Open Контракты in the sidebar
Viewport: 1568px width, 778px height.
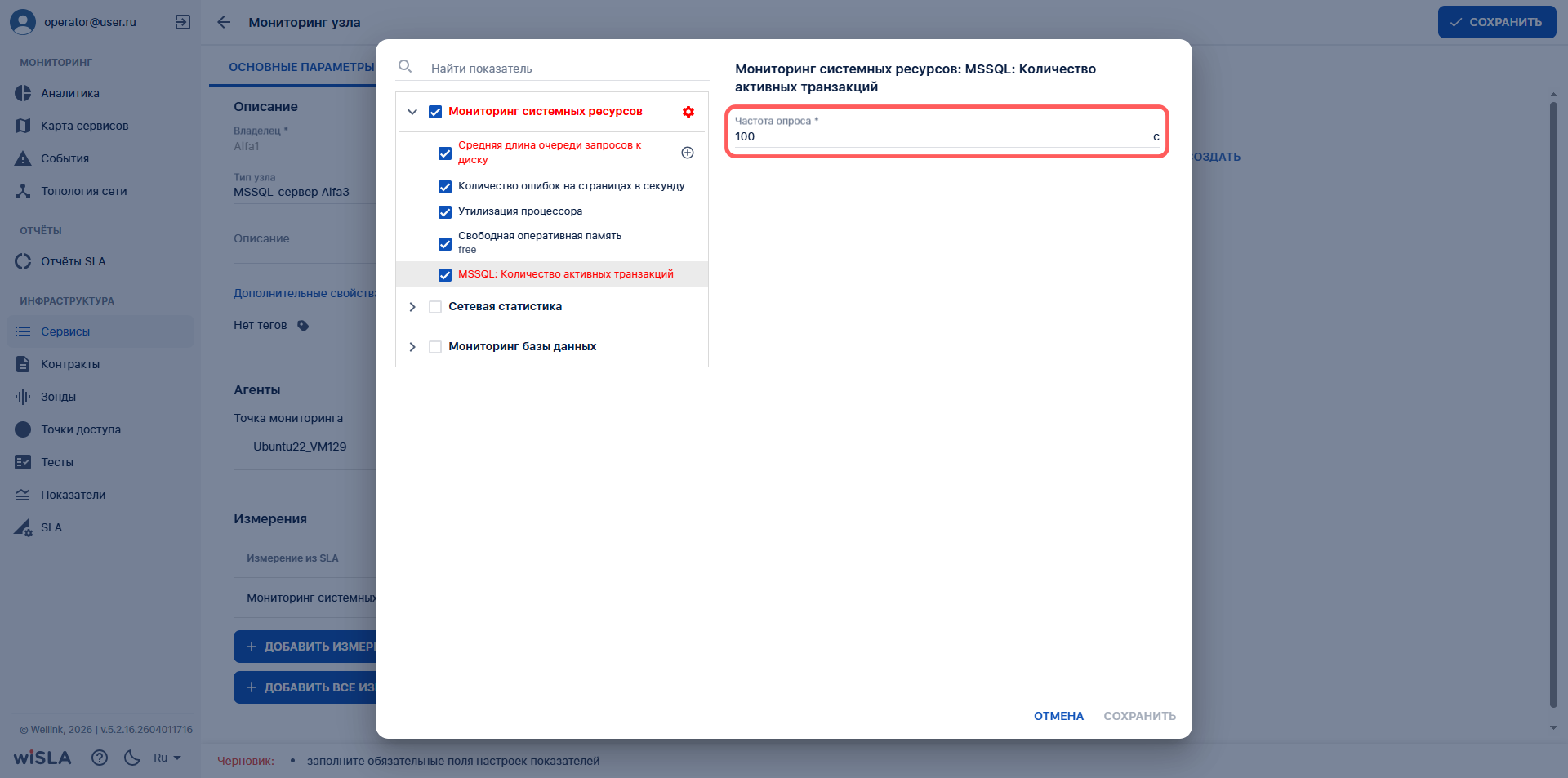100,364
